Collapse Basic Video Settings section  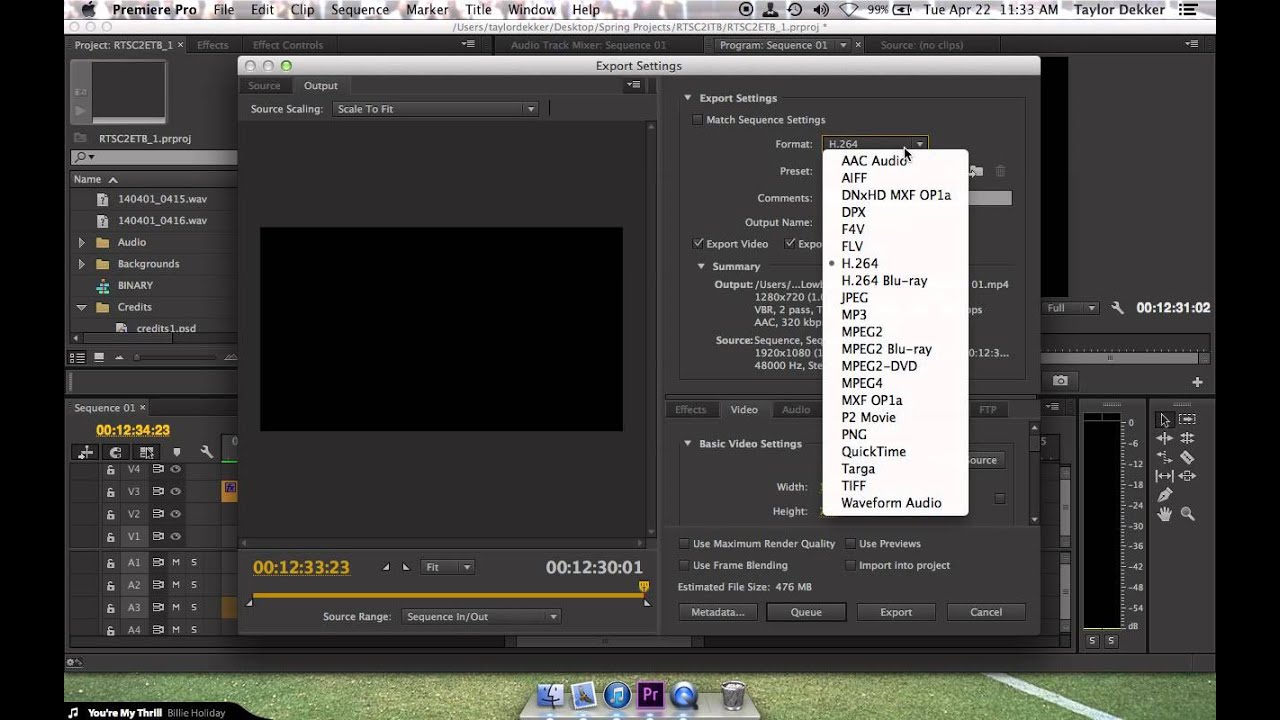point(688,443)
